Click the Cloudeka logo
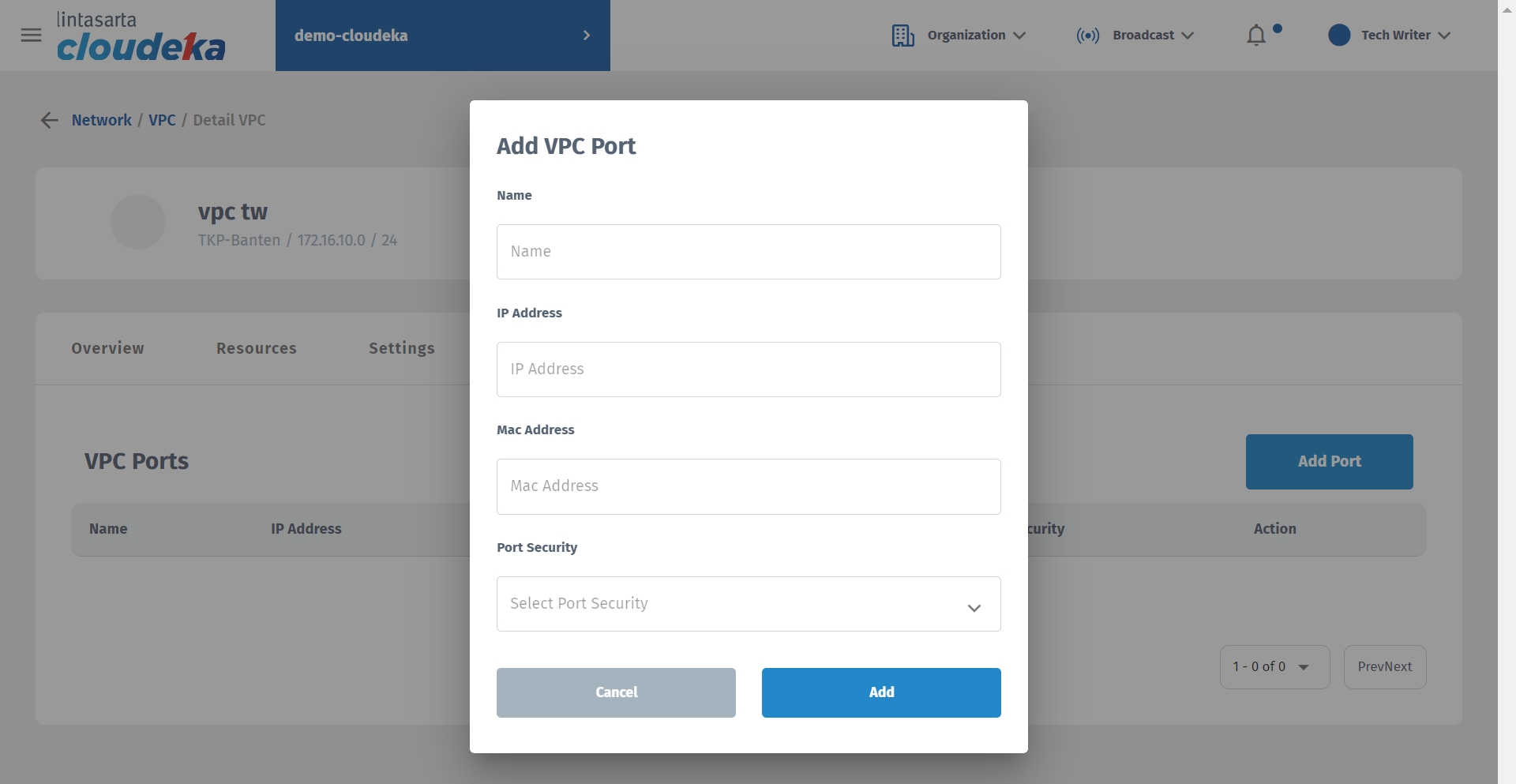The height and width of the screenshot is (784, 1516). [x=141, y=37]
